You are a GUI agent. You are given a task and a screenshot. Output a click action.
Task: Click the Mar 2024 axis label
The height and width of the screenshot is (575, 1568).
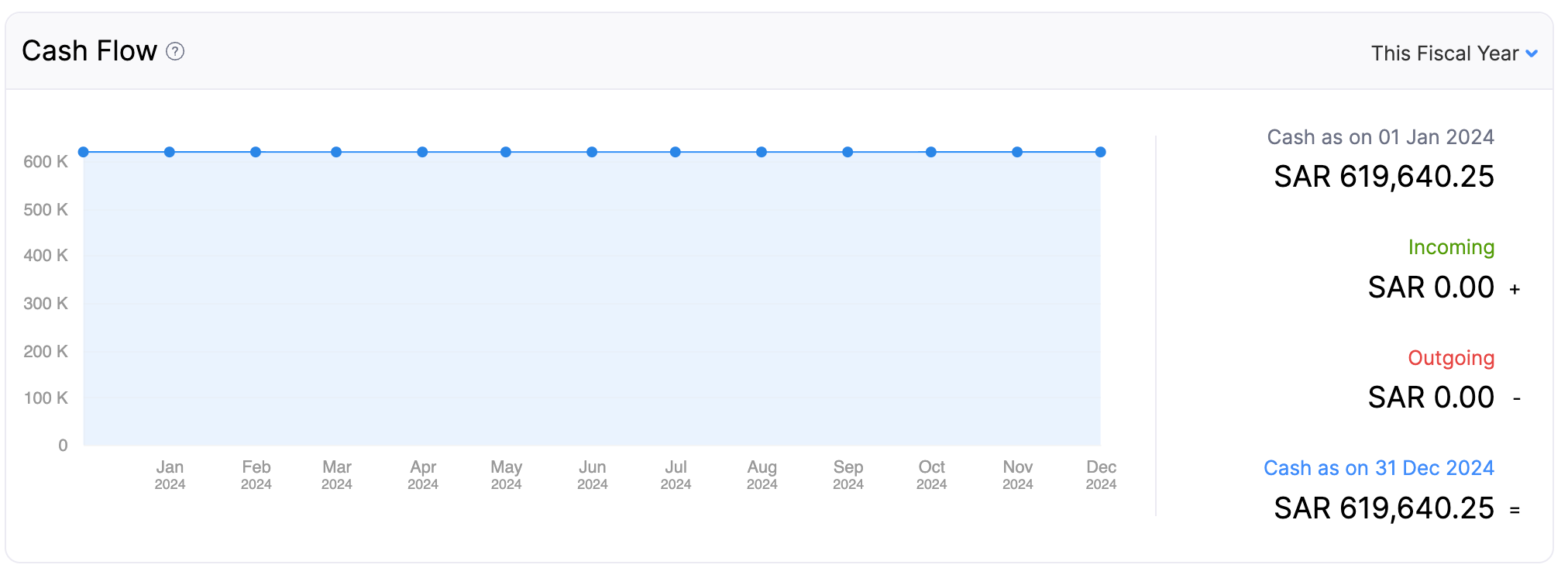tap(336, 474)
